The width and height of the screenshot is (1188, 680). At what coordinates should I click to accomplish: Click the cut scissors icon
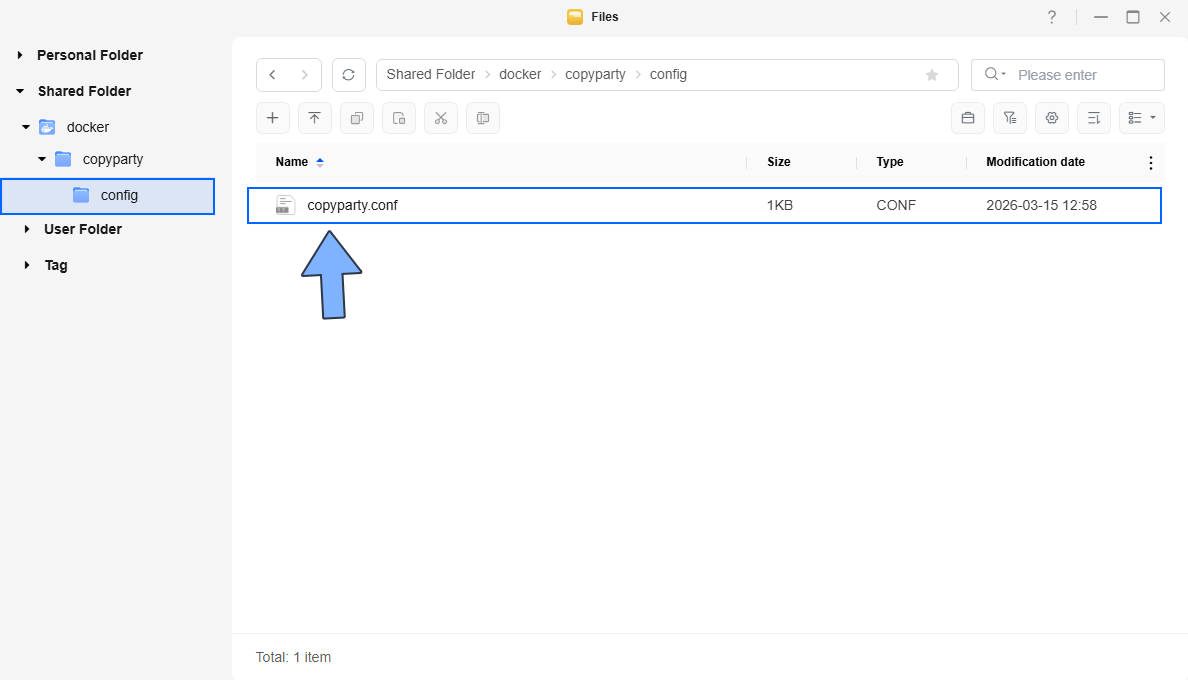(x=440, y=118)
